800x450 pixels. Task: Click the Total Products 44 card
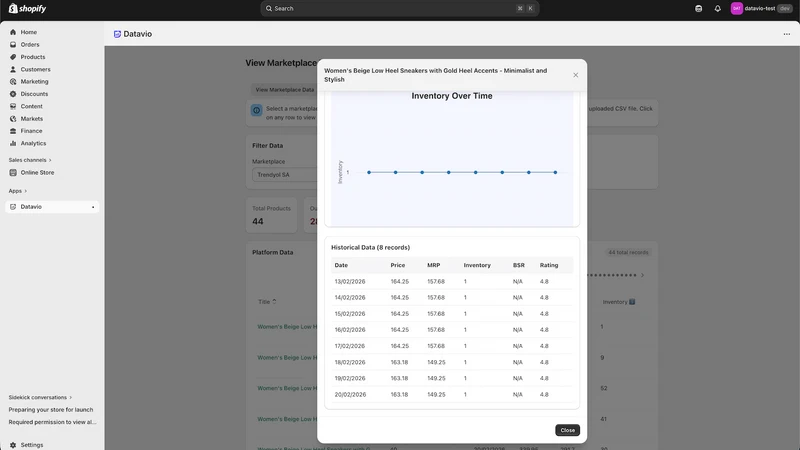coord(271,215)
